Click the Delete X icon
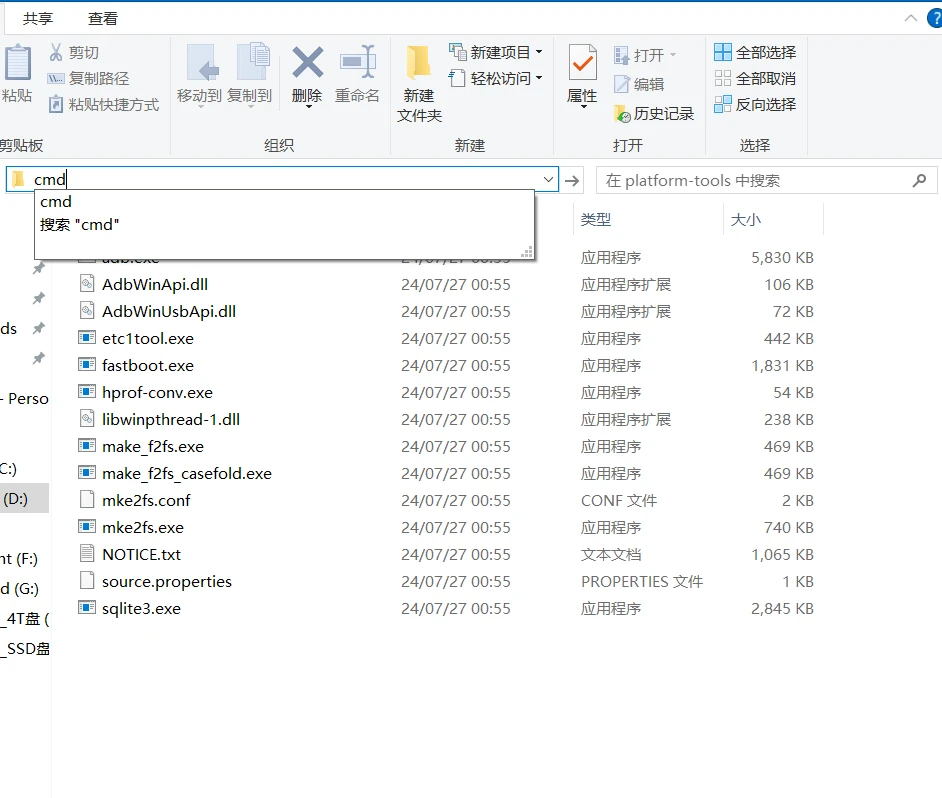 (308, 62)
